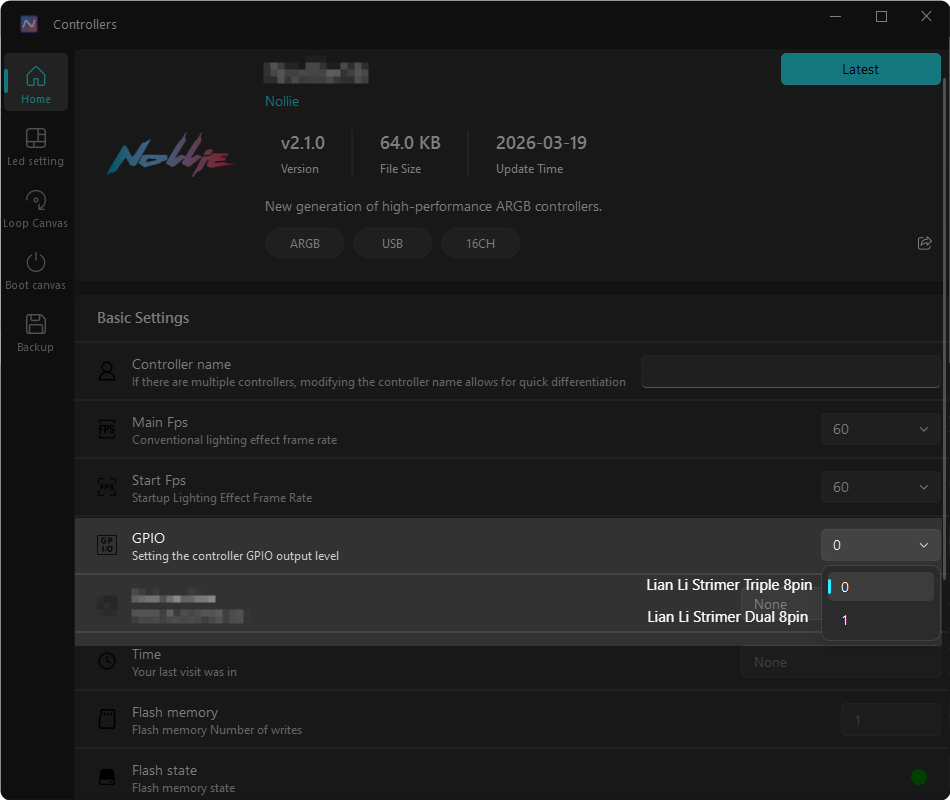Click the Nollie app icon in title bar
This screenshot has width=950, height=800.
tap(29, 24)
